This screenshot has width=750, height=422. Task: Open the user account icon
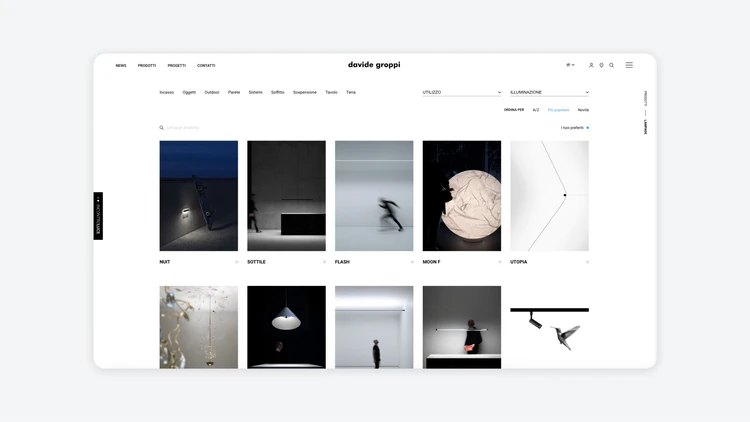coord(591,65)
